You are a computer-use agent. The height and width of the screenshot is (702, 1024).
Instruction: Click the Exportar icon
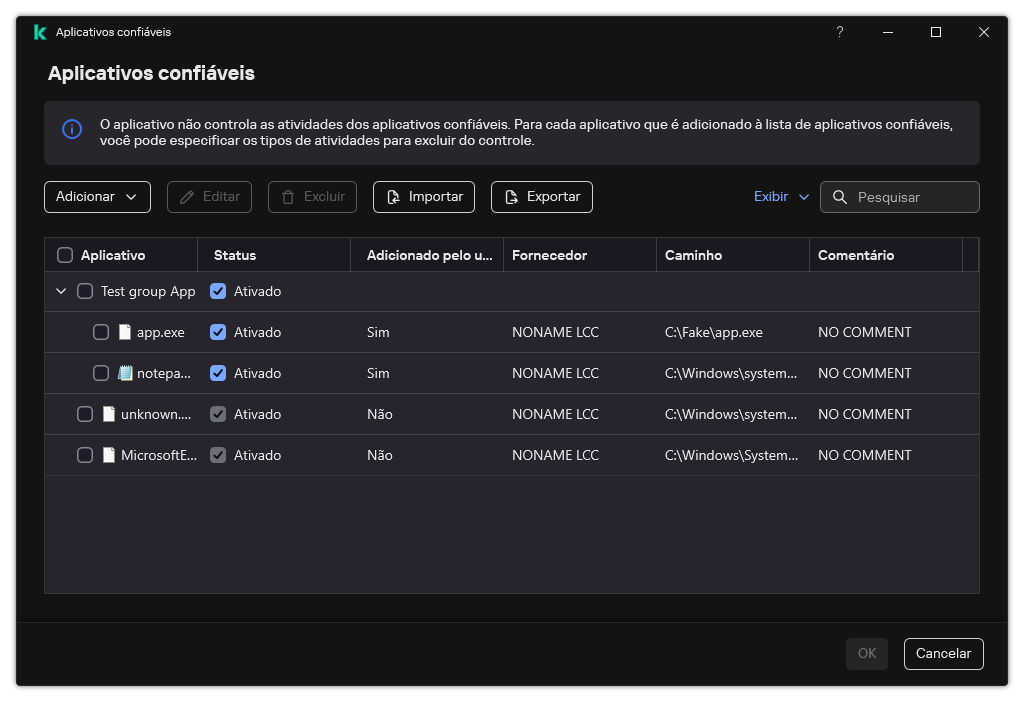[510, 197]
